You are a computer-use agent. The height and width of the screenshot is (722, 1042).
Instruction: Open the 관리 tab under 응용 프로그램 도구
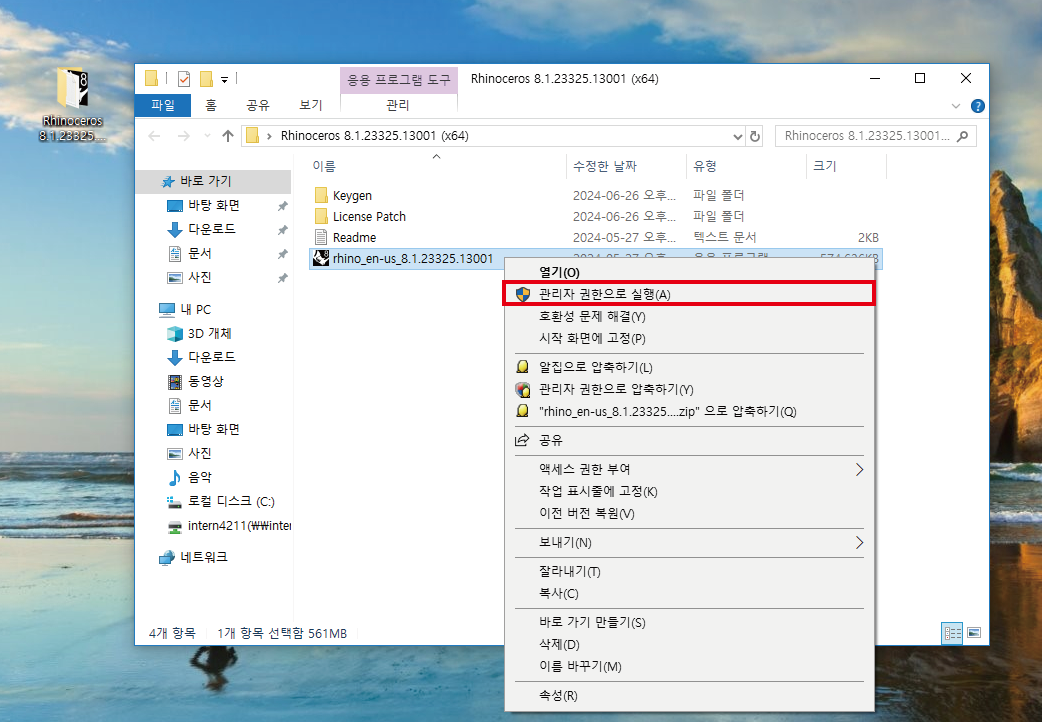[x=398, y=105]
